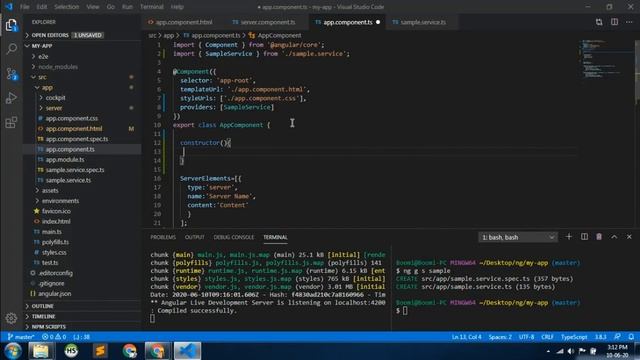Open sample.service.spec.ts in the explorer
The height and width of the screenshot is (360, 640).
tap(82, 170)
